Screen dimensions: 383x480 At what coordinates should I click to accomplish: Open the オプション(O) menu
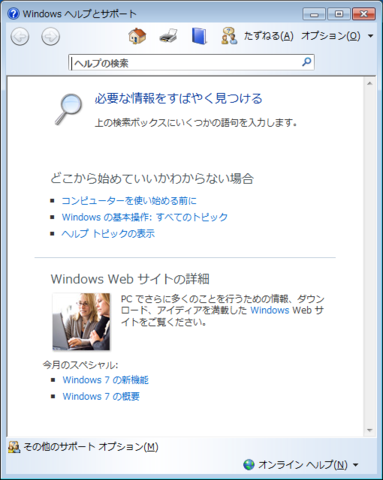[x=331, y=36]
